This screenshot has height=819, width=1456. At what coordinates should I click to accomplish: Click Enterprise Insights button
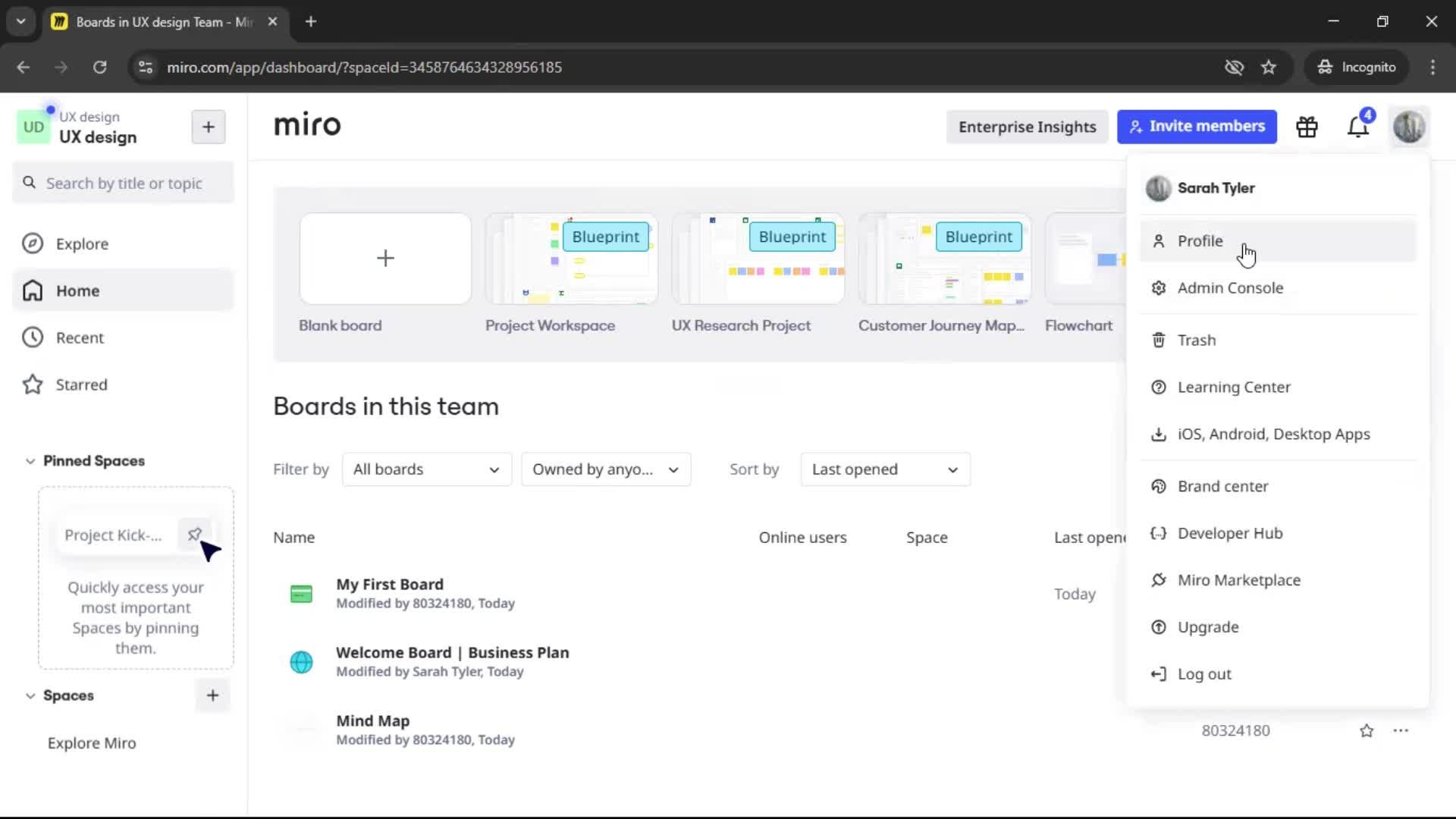1027,127
